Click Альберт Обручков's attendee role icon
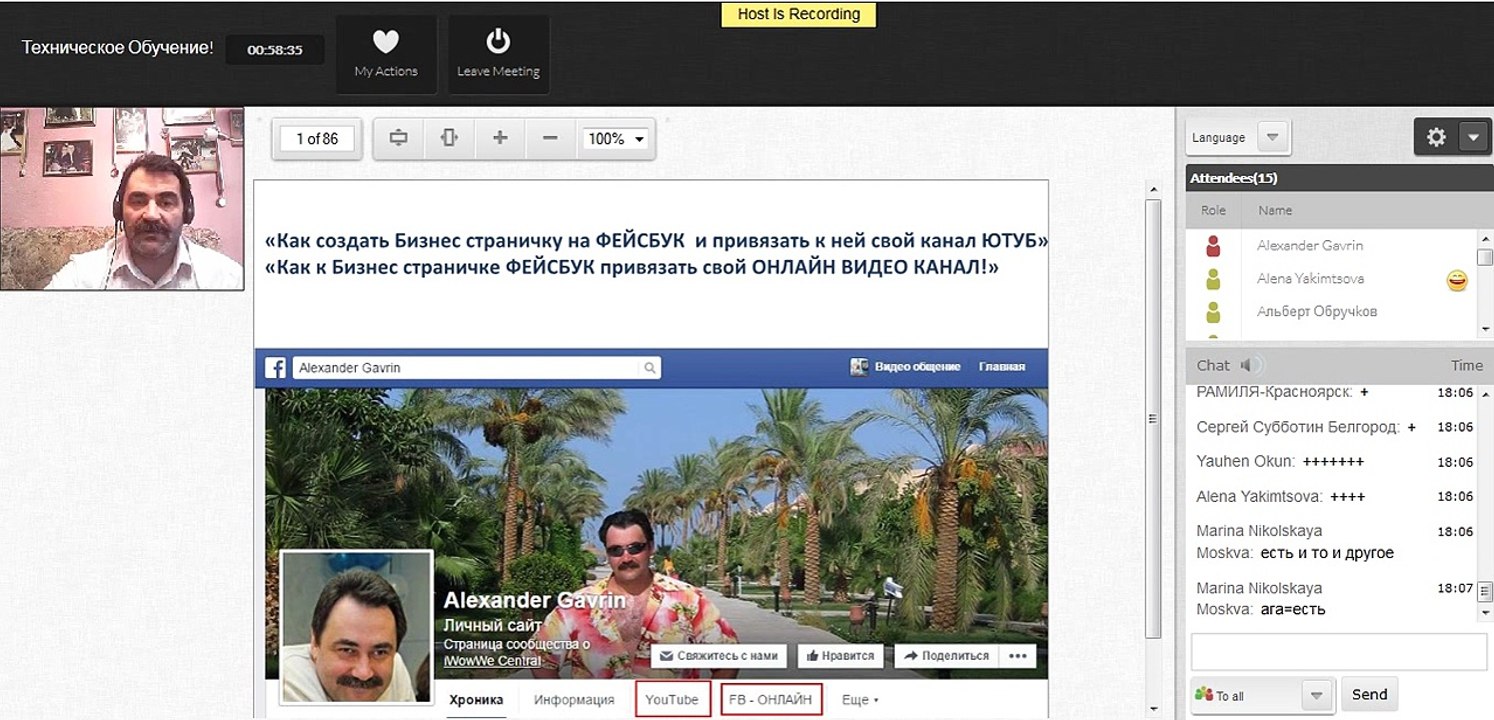 (1213, 311)
